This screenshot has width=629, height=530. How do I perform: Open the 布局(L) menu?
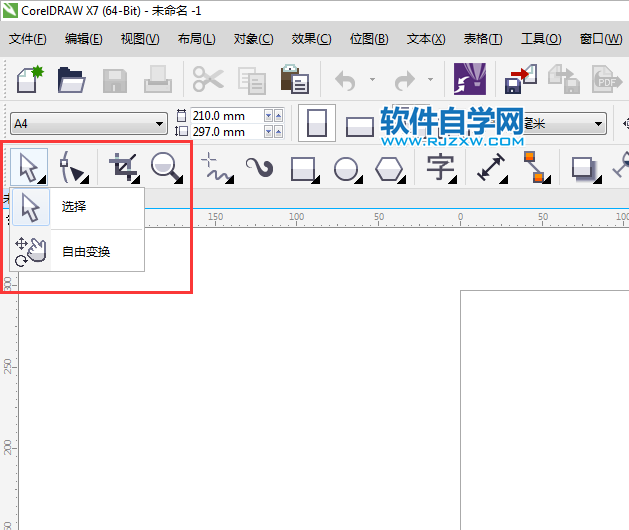[197, 39]
